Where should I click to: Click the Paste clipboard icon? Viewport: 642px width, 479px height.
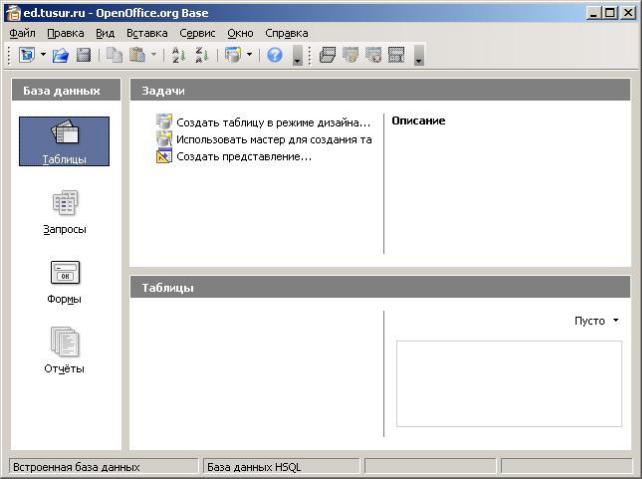(x=138, y=55)
